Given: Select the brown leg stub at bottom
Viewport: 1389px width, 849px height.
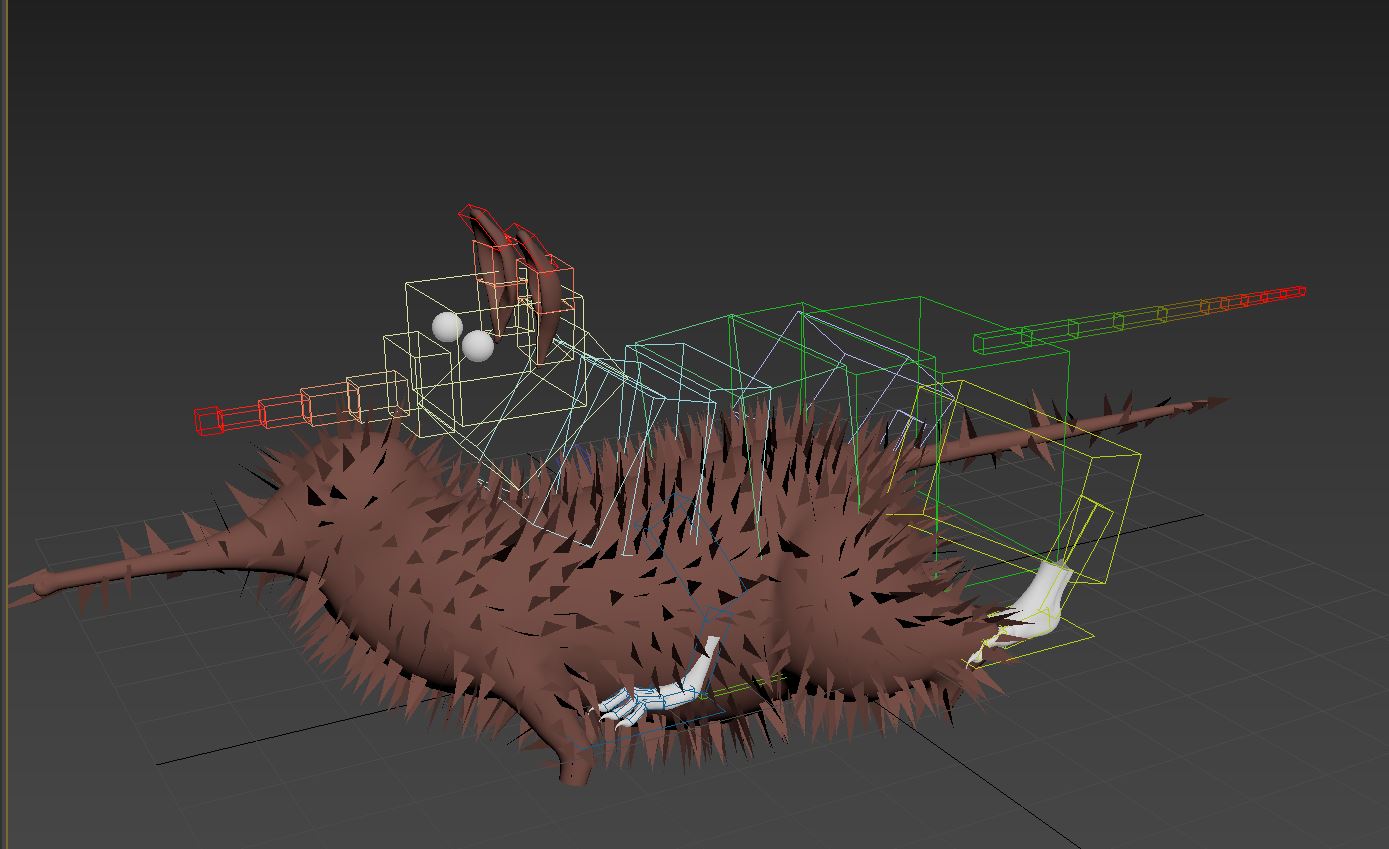Looking at the screenshot, I should click(575, 771).
